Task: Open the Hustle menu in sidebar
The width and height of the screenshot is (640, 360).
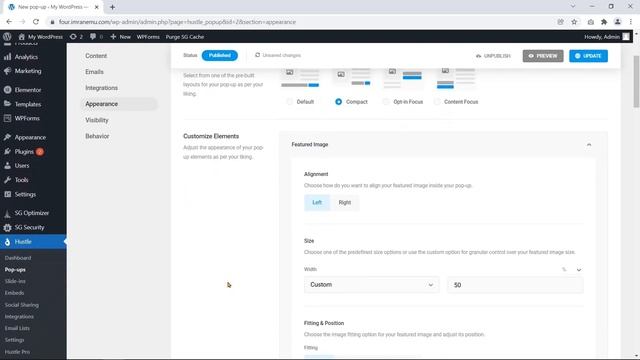Action: click(x=33, y=242)
